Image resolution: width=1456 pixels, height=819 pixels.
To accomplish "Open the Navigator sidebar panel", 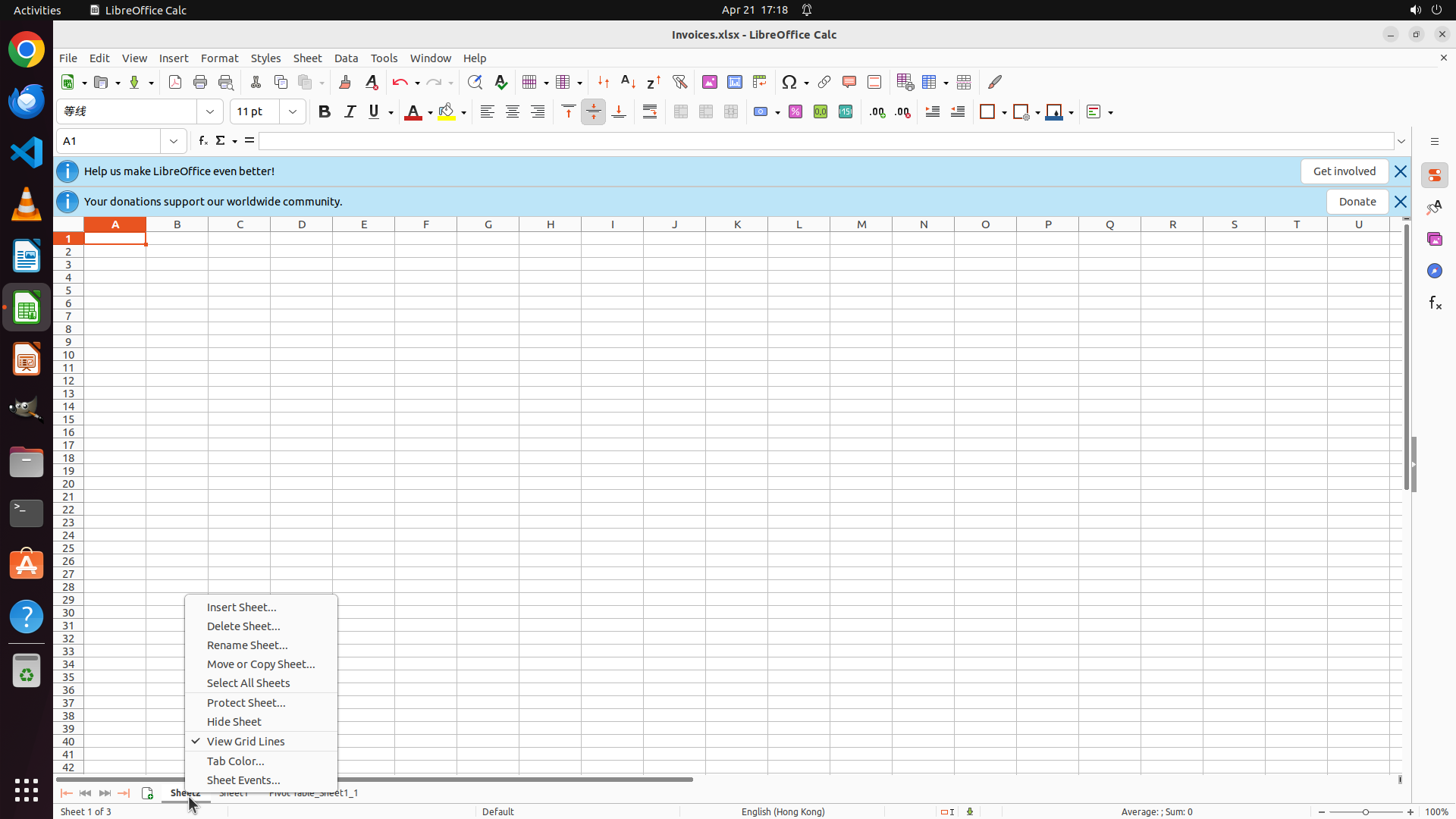I will [1435, 271].
